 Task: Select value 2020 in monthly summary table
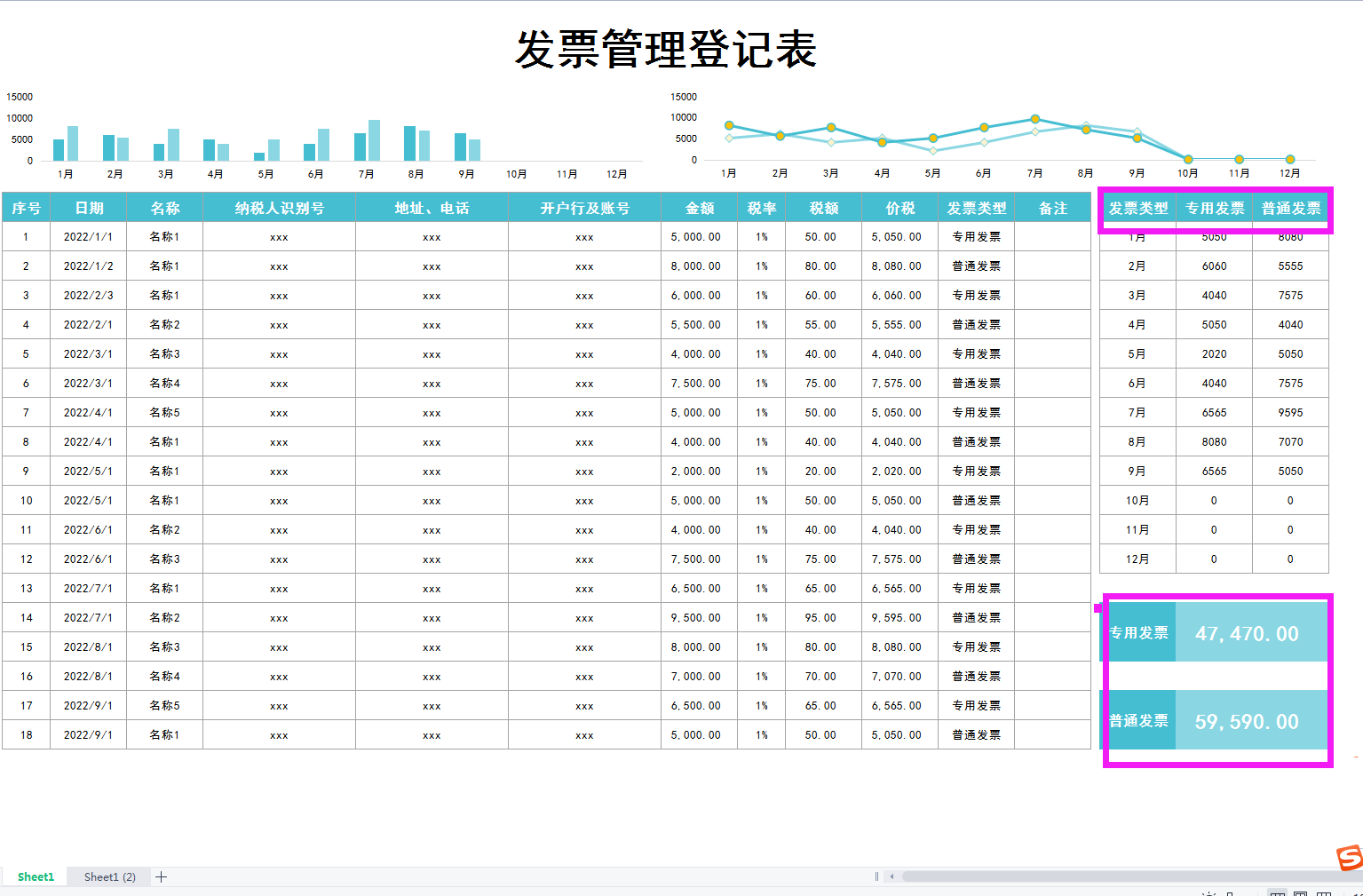(x=1214, y=354)
